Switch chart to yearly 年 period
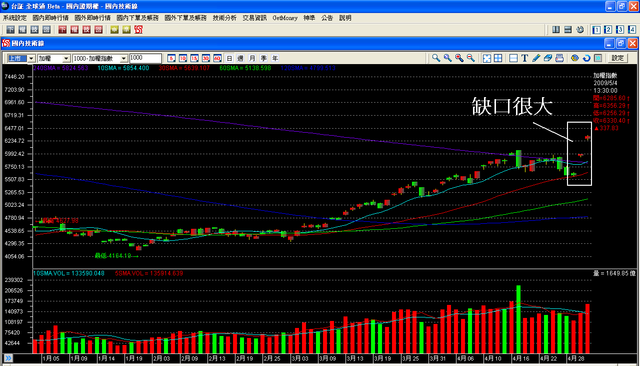This screenshot has width=640, height=366. pos(275,58)
